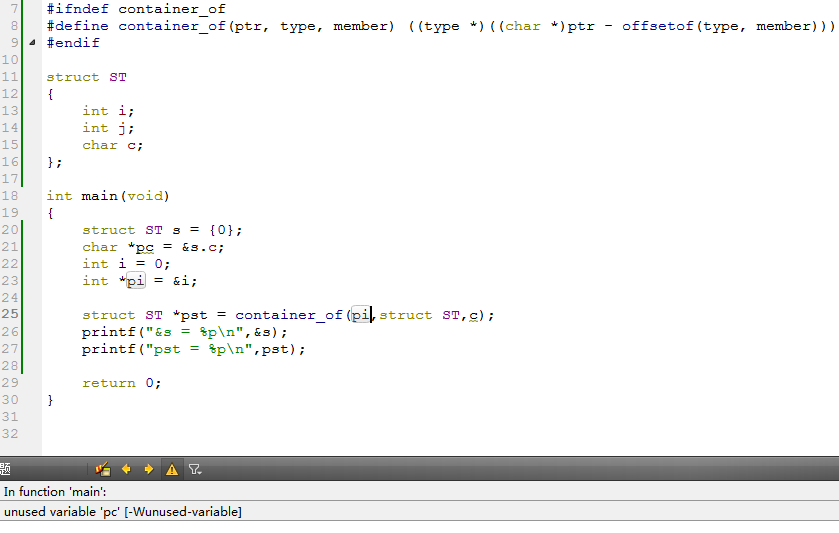Image resolution: width=839 pixels, height=533 pixels.
Task: Click the highlighted 'pi' on line 23
Action: click(135, 280)
